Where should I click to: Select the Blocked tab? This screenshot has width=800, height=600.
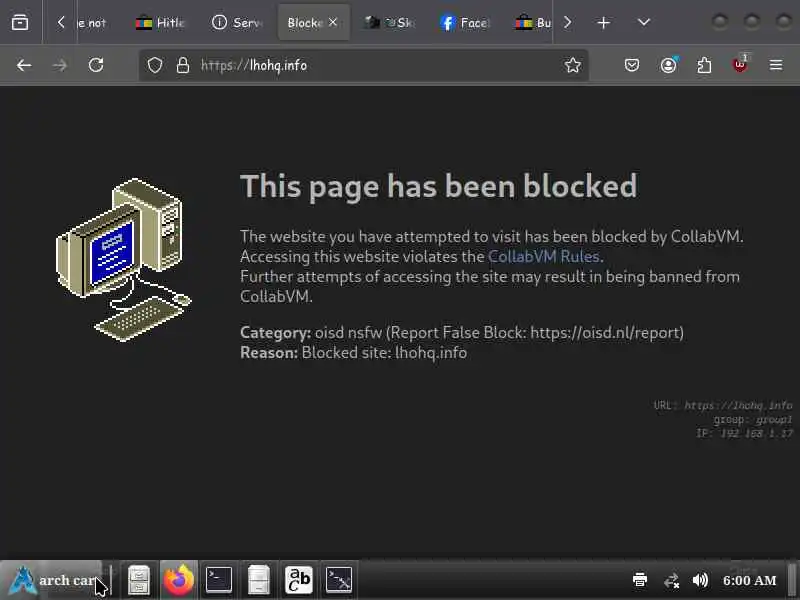(x=305, y=22)
